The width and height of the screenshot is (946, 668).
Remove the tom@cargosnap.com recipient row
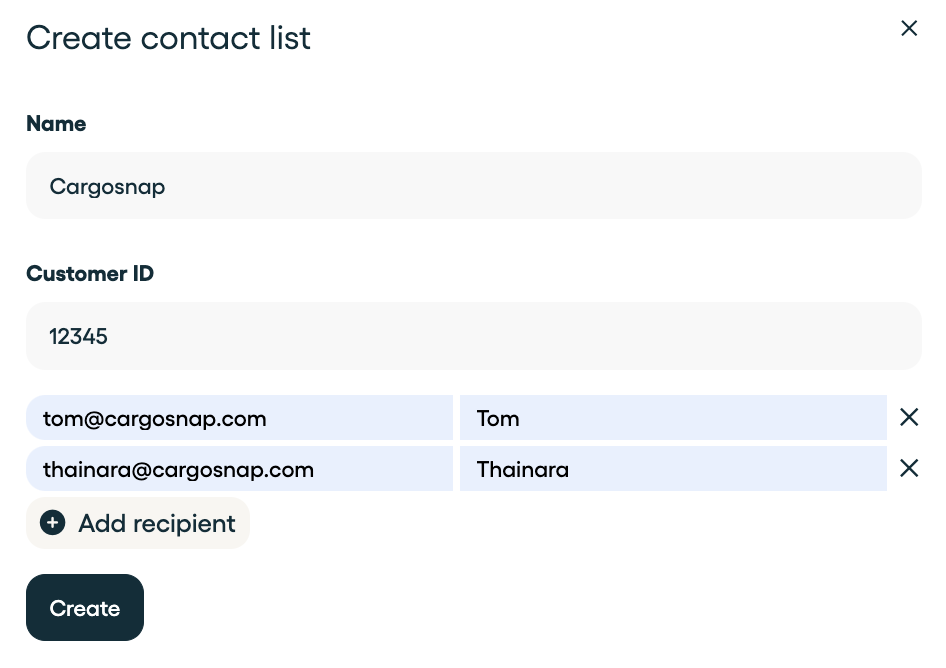tap(909, 417)
